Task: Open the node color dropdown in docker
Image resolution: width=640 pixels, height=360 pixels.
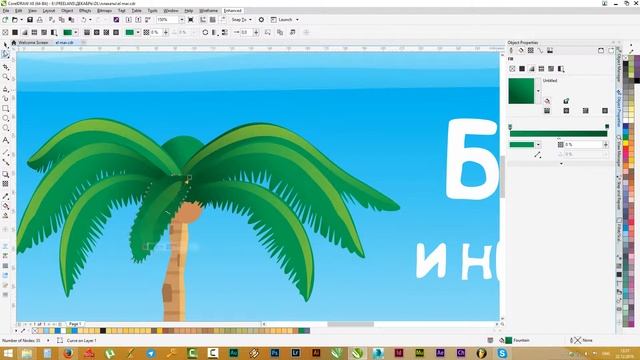Action: pyautogui.click(x=538, y=144)
